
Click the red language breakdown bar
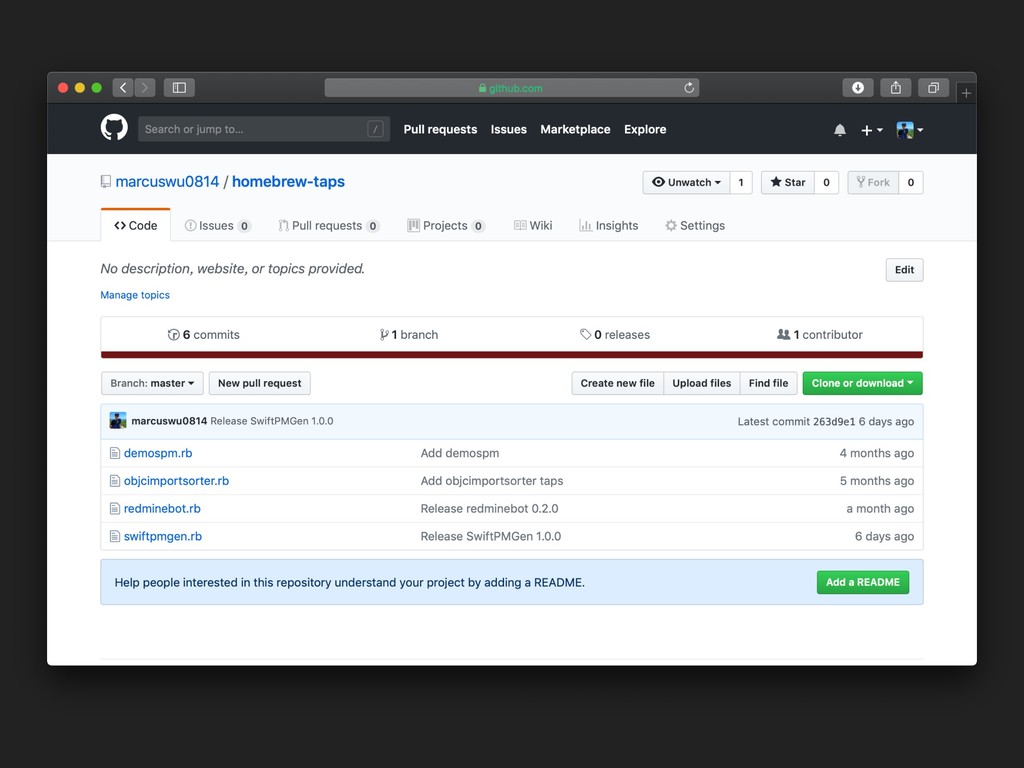512,355
